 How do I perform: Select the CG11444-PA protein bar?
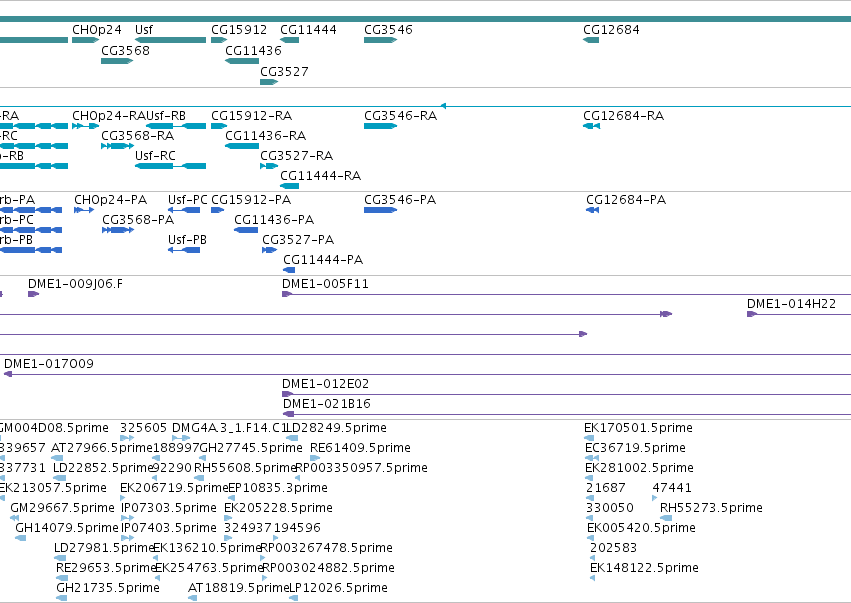pyautogui.click(x=289, y=270)
